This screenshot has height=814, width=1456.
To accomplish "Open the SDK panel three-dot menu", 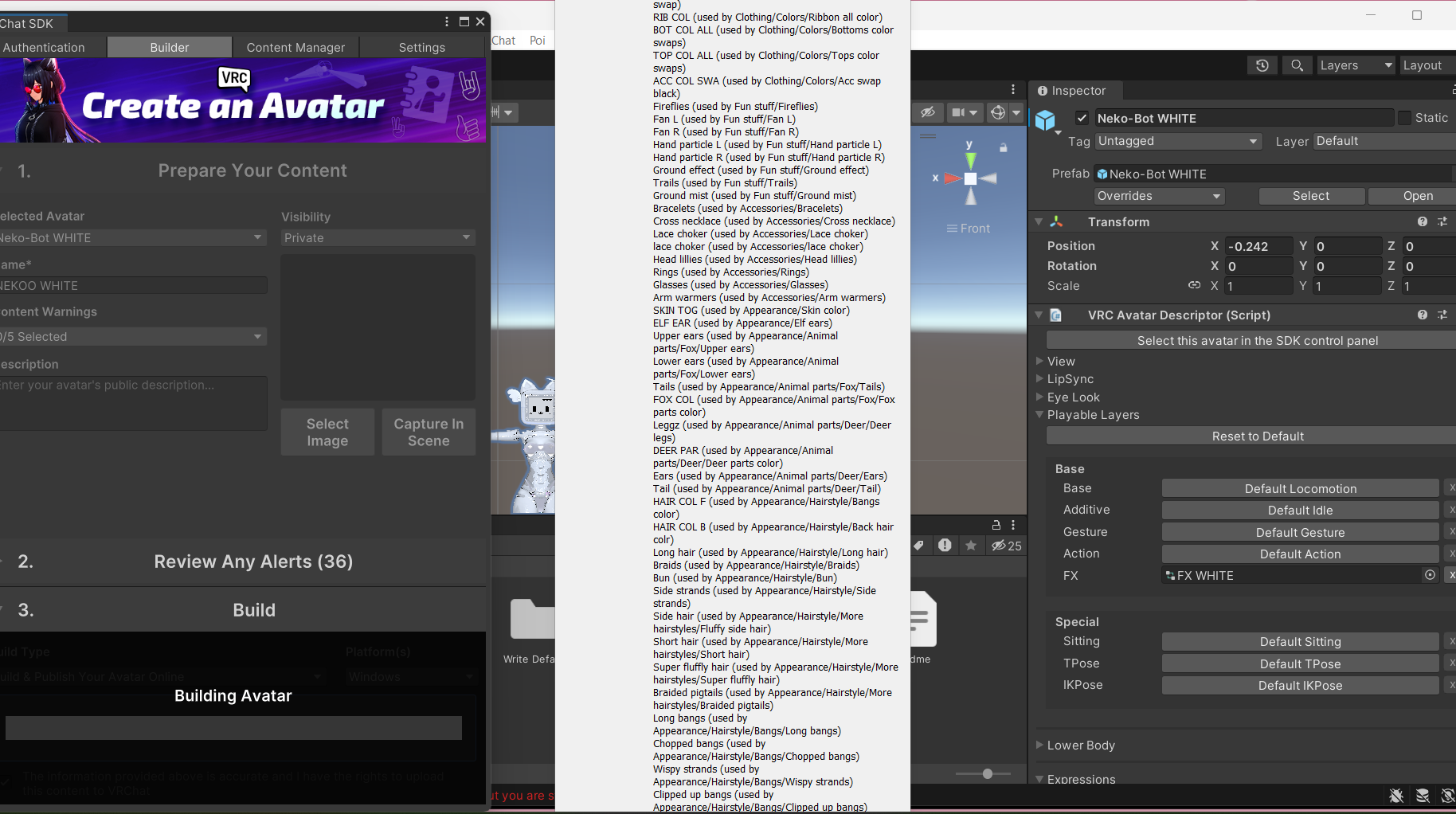I will pos(447,22).
